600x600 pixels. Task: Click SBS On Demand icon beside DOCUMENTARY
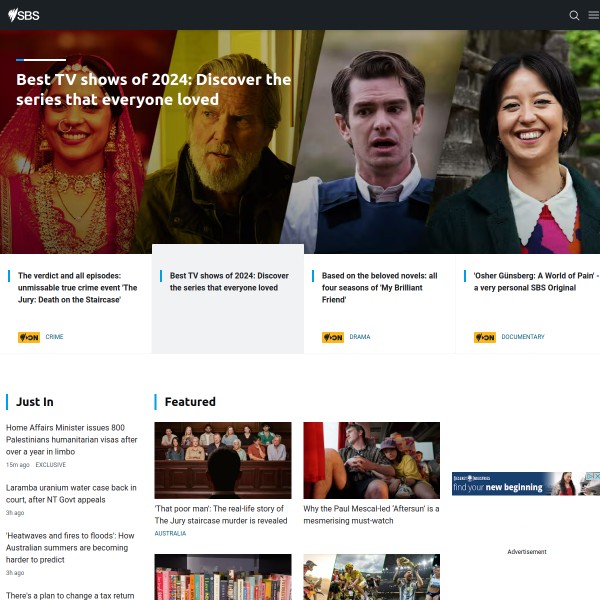click(x=485, y=337)
